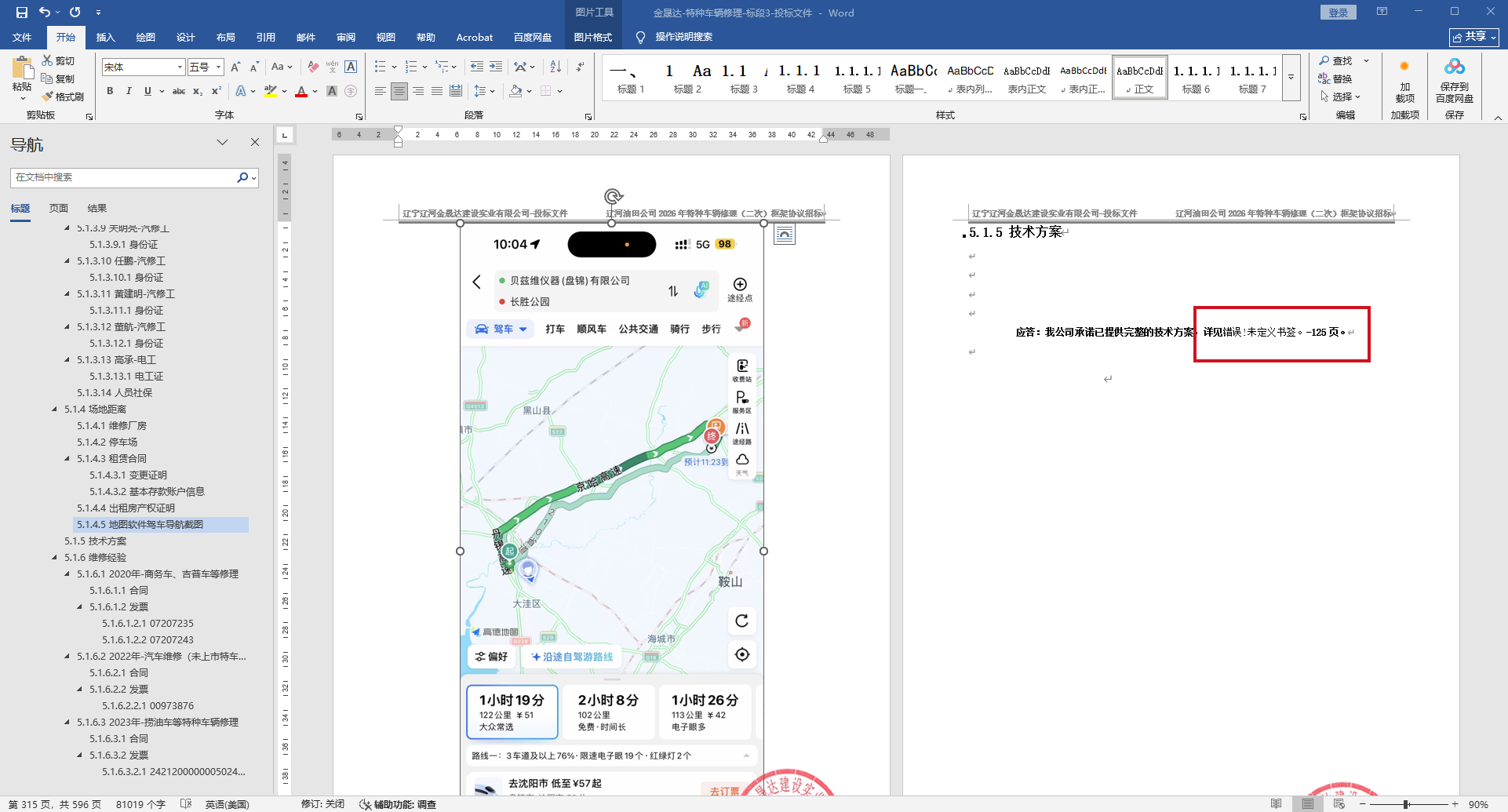
Task: Click the 登录 (Sign in) button
Action: tap(1339, 13)
